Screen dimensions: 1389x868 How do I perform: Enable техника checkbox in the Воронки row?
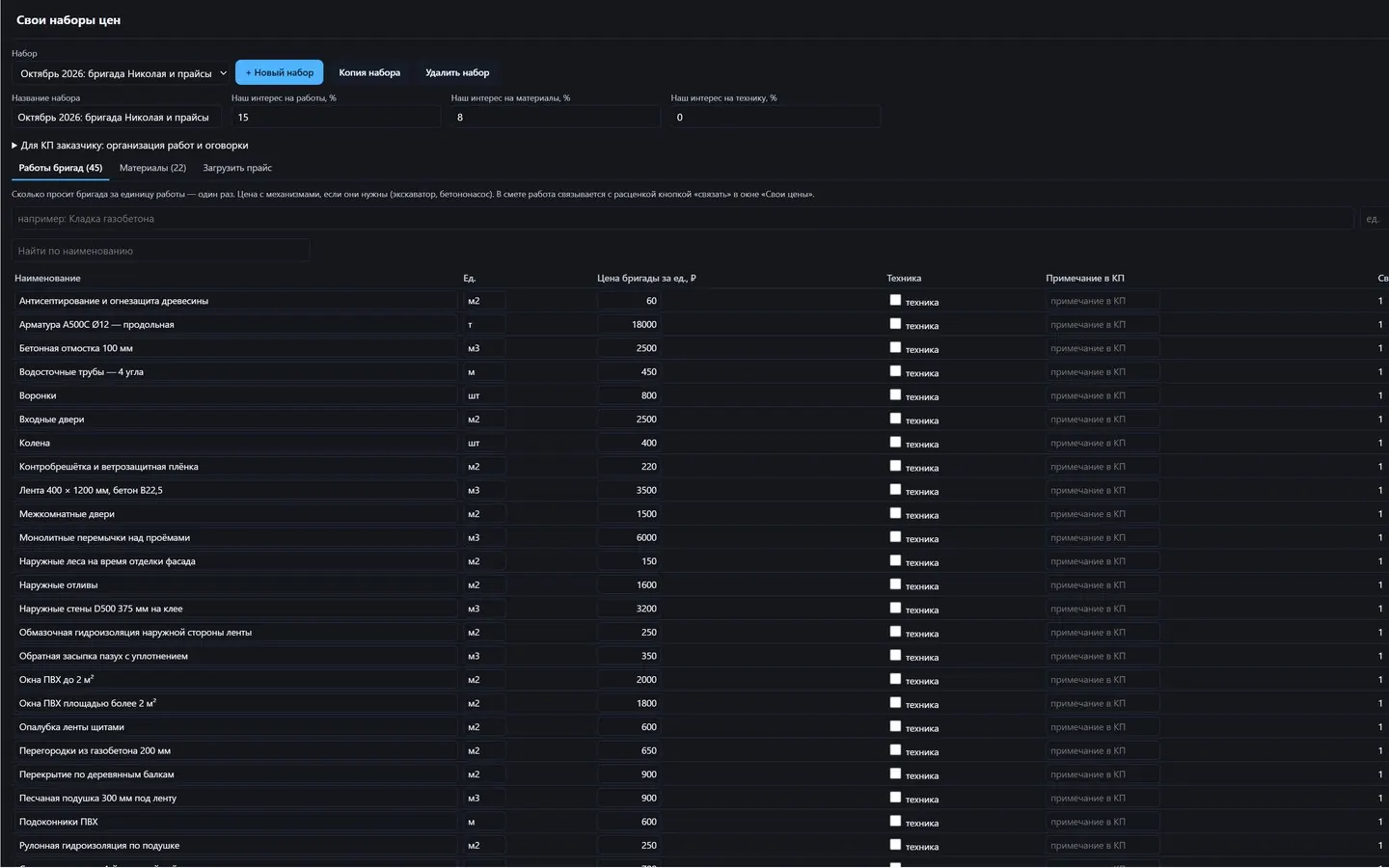[895, 394]
